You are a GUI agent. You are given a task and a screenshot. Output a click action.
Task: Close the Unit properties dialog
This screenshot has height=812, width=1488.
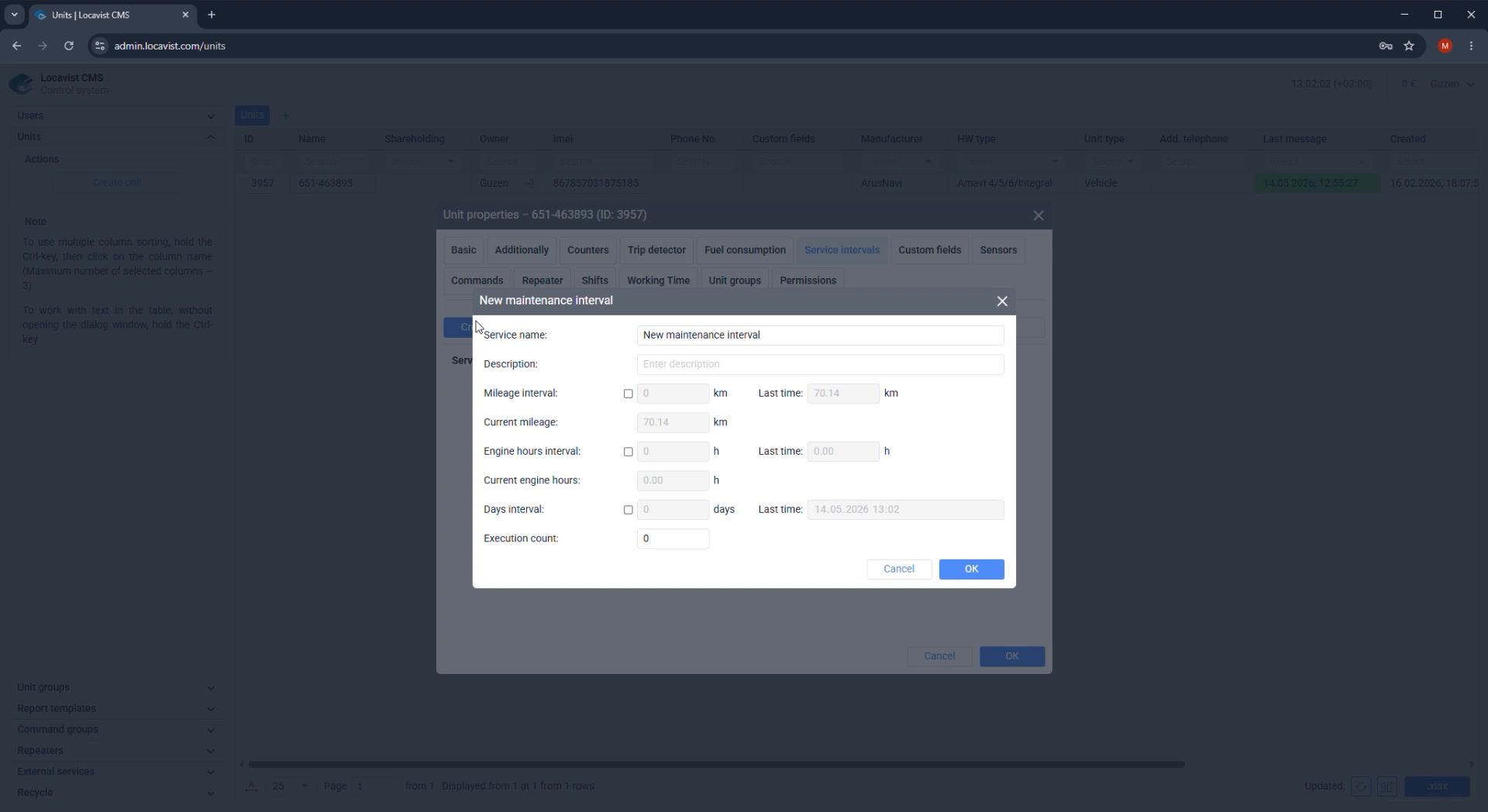coord(1038,216)
